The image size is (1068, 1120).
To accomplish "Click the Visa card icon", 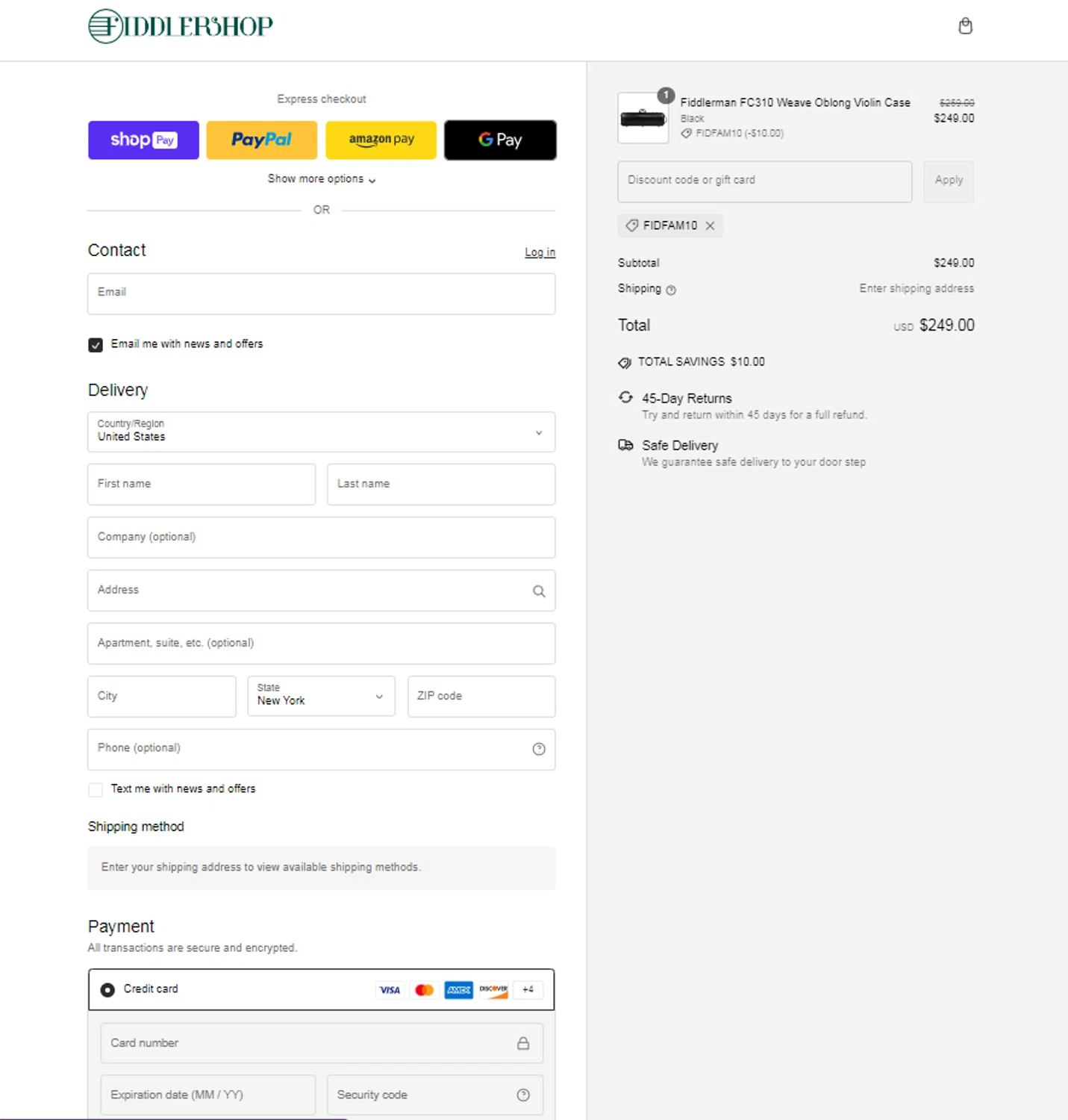I will click(x=390, y=990).
